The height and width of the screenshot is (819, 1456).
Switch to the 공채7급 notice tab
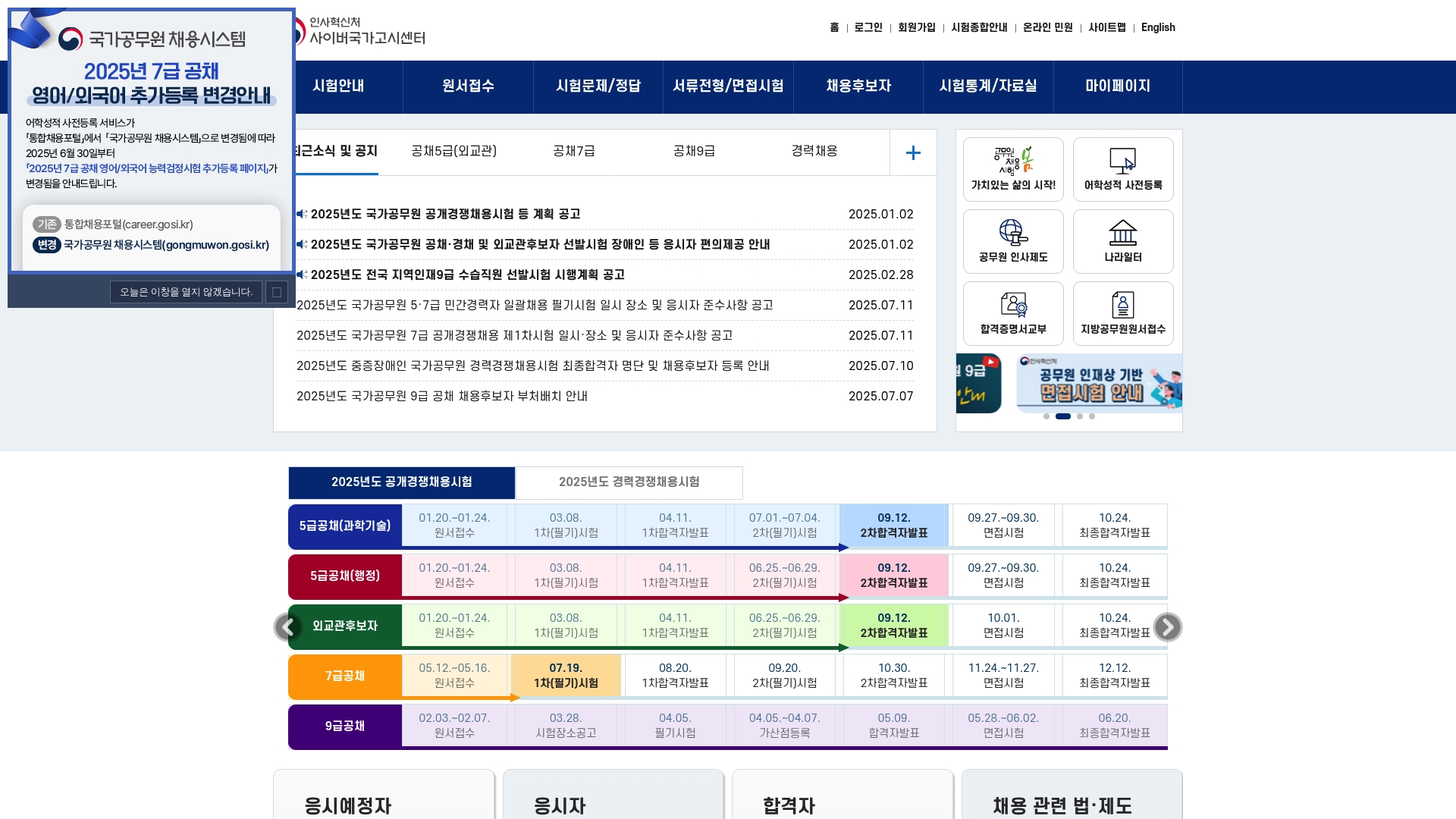coord(574,151)
